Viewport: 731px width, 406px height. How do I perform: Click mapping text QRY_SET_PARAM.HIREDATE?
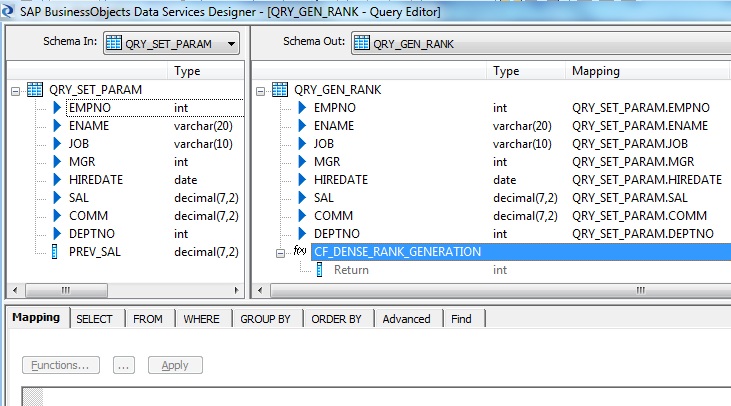[x=647, y=179]
